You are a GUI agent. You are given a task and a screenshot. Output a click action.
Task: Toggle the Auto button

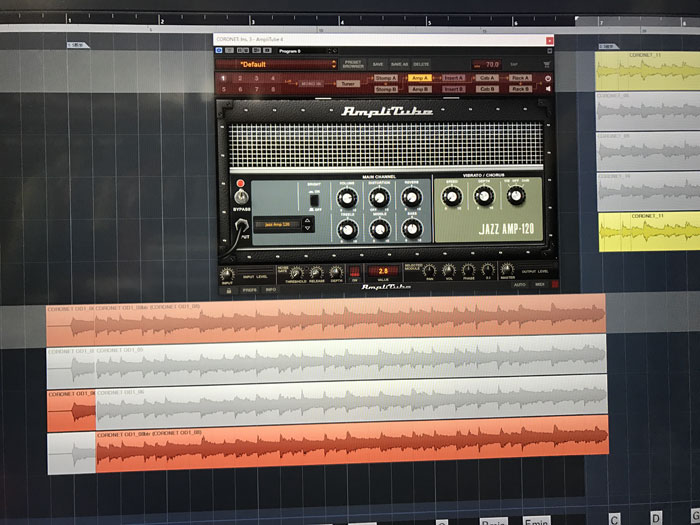(x=520, y=285)
